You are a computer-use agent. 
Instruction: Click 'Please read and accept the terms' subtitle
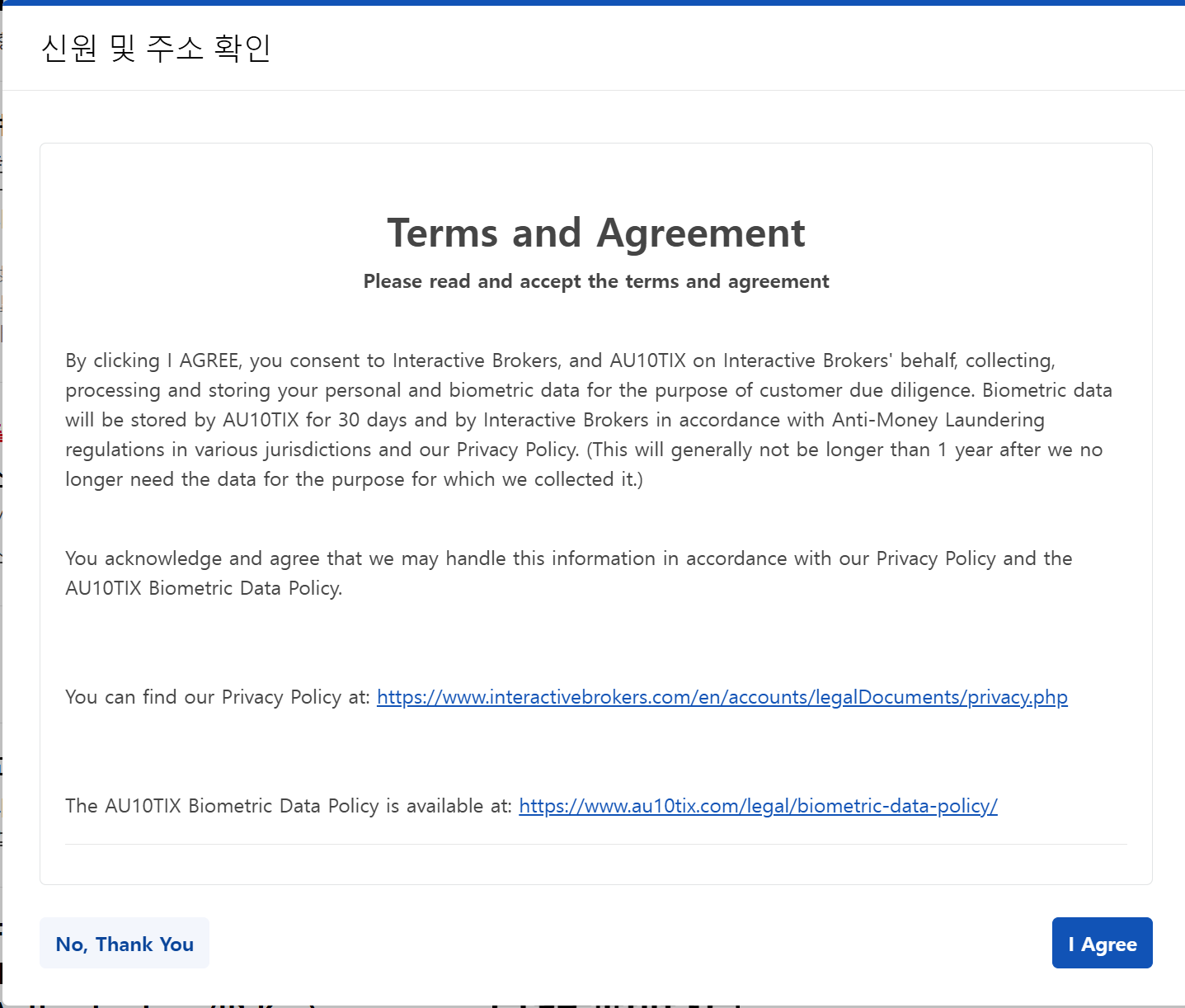(596, 281)
